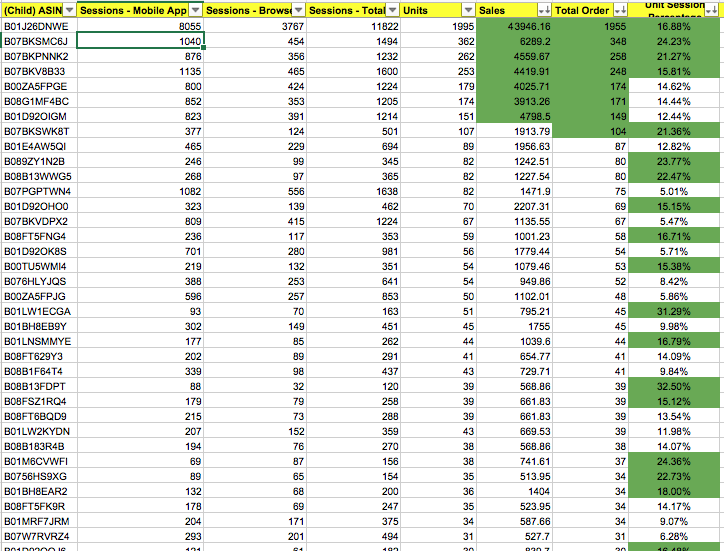Select ASIN cell B00TU5WMI4
The image size is (724, 551).
point(39,266)
